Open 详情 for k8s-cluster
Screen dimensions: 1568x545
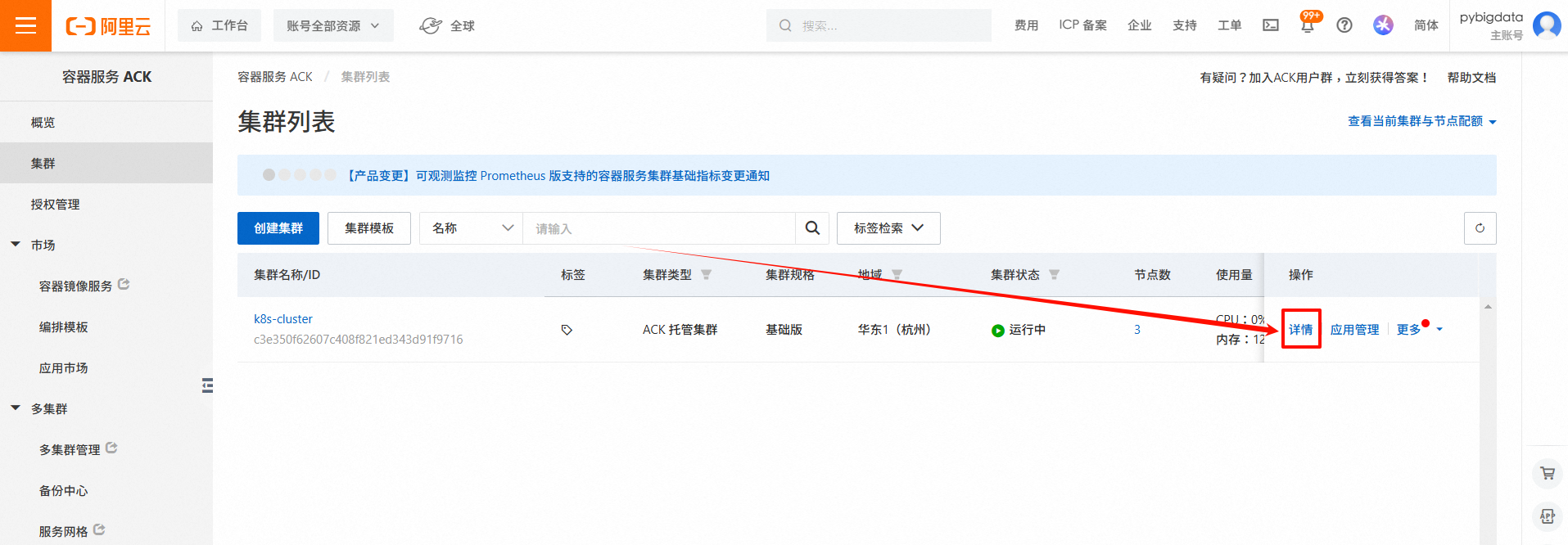pyautogui.click(x=1301, y=330)
